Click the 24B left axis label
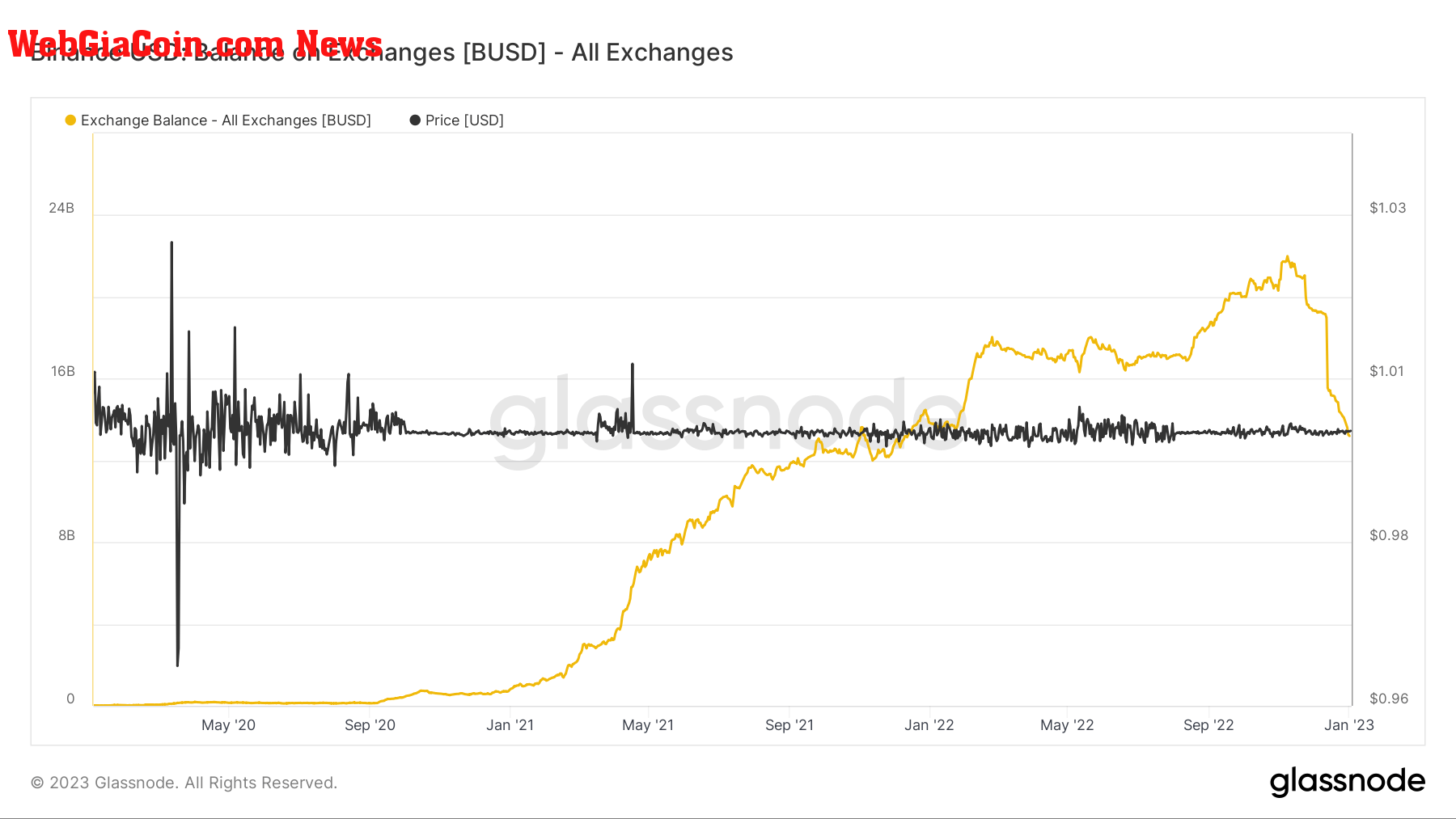The image size is (1456, 819). pos(61,208)
